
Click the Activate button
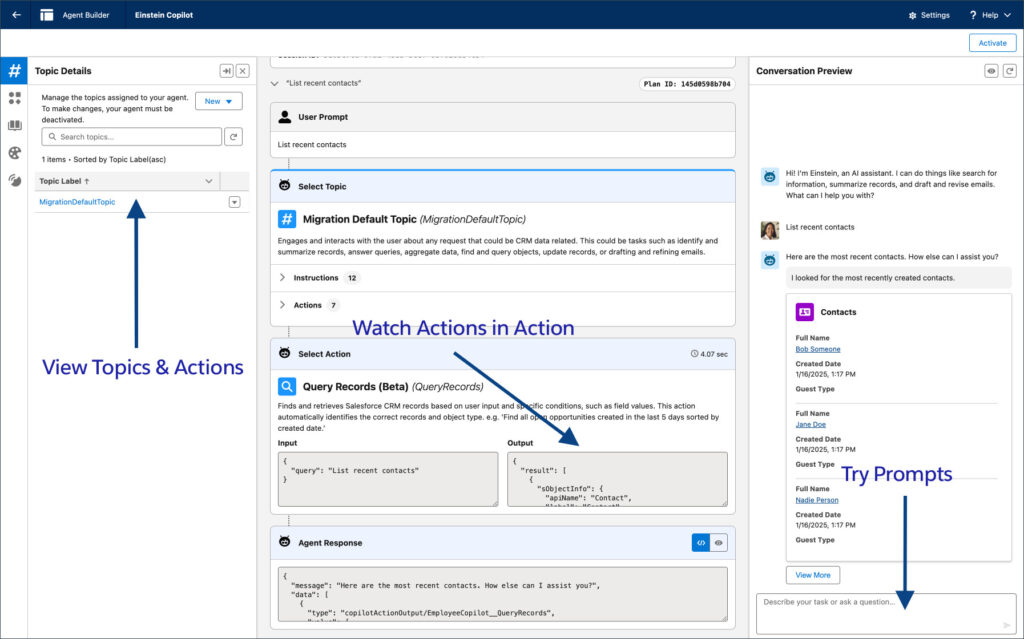point(992,43)
